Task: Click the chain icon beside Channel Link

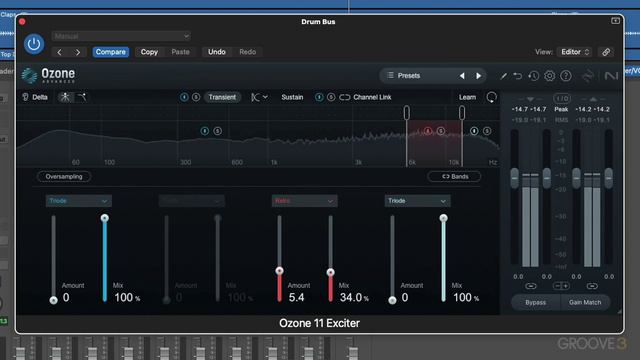Action: click(345, 97)
